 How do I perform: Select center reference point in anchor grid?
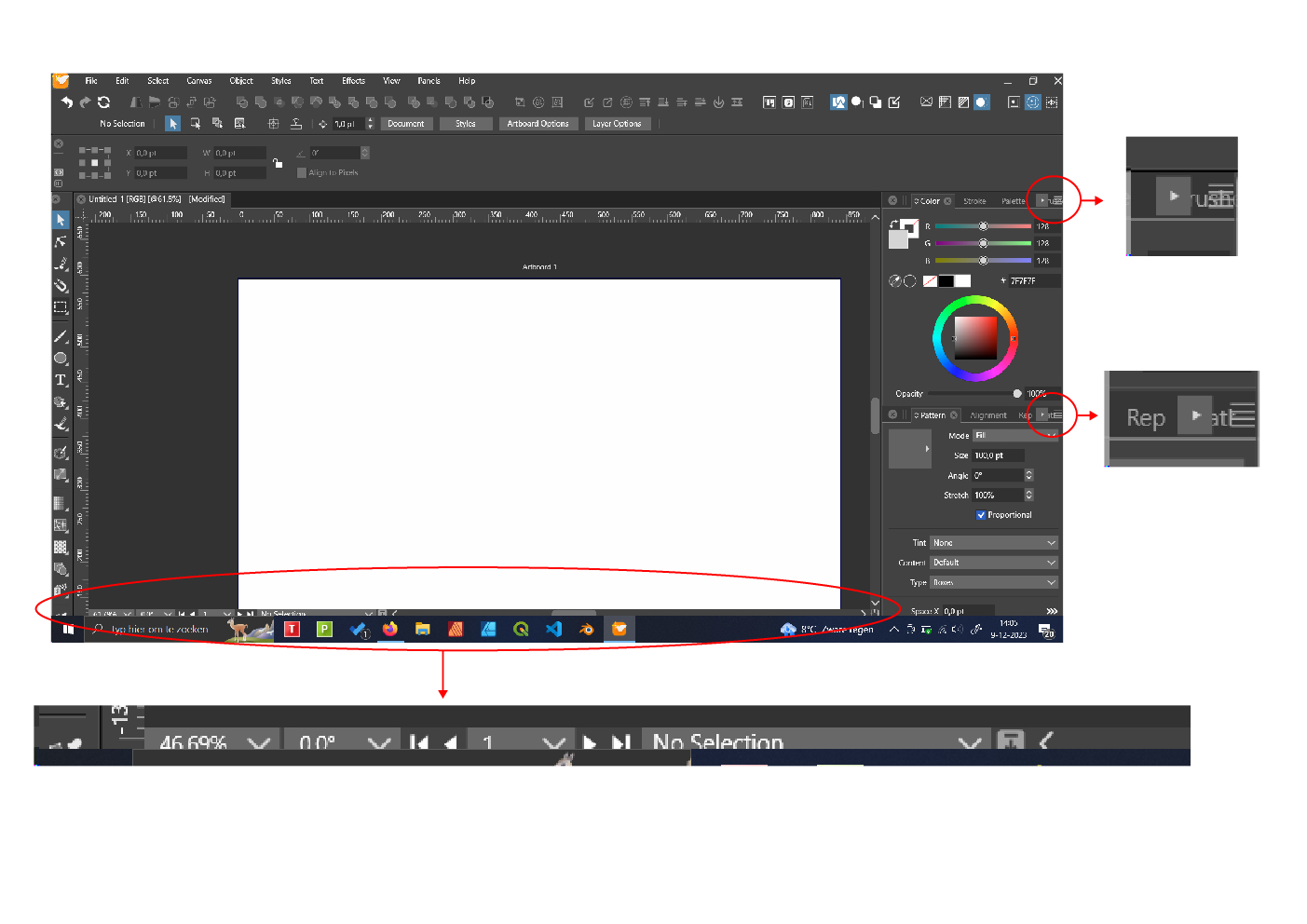pyautogui.click(x=94, y=162)
